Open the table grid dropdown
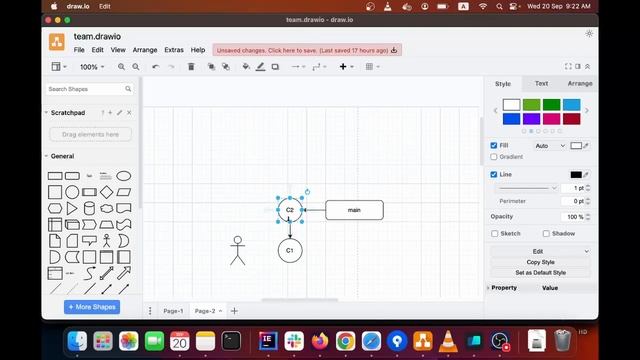 373,67
